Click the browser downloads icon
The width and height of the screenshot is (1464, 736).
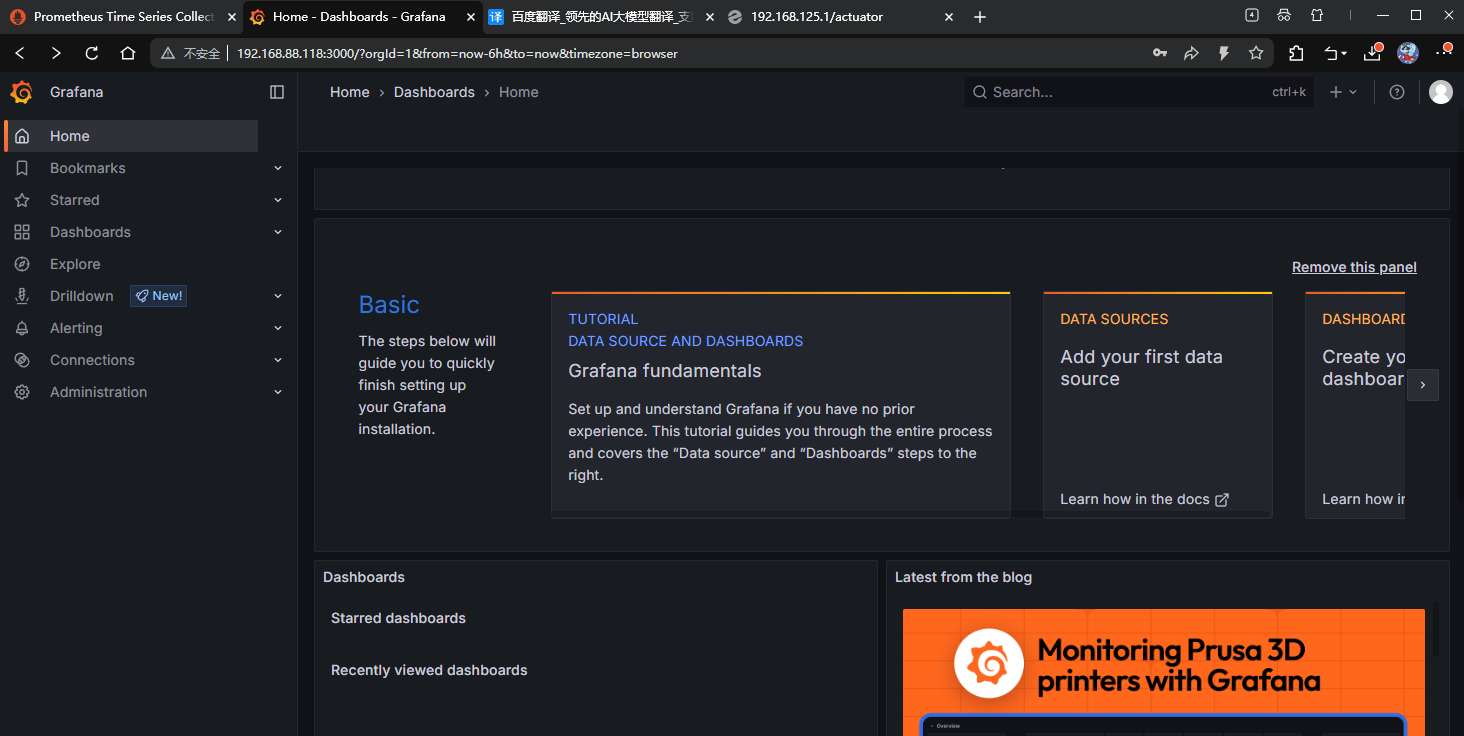pos(1373,53)
